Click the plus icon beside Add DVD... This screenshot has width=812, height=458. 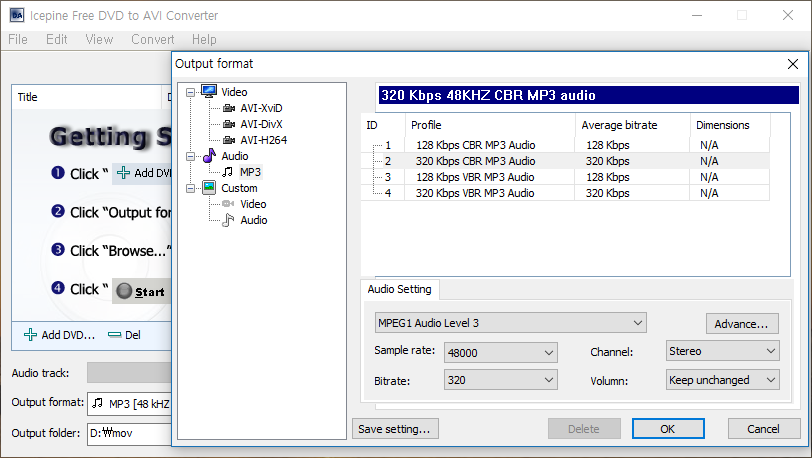click(x=31, y=335)
